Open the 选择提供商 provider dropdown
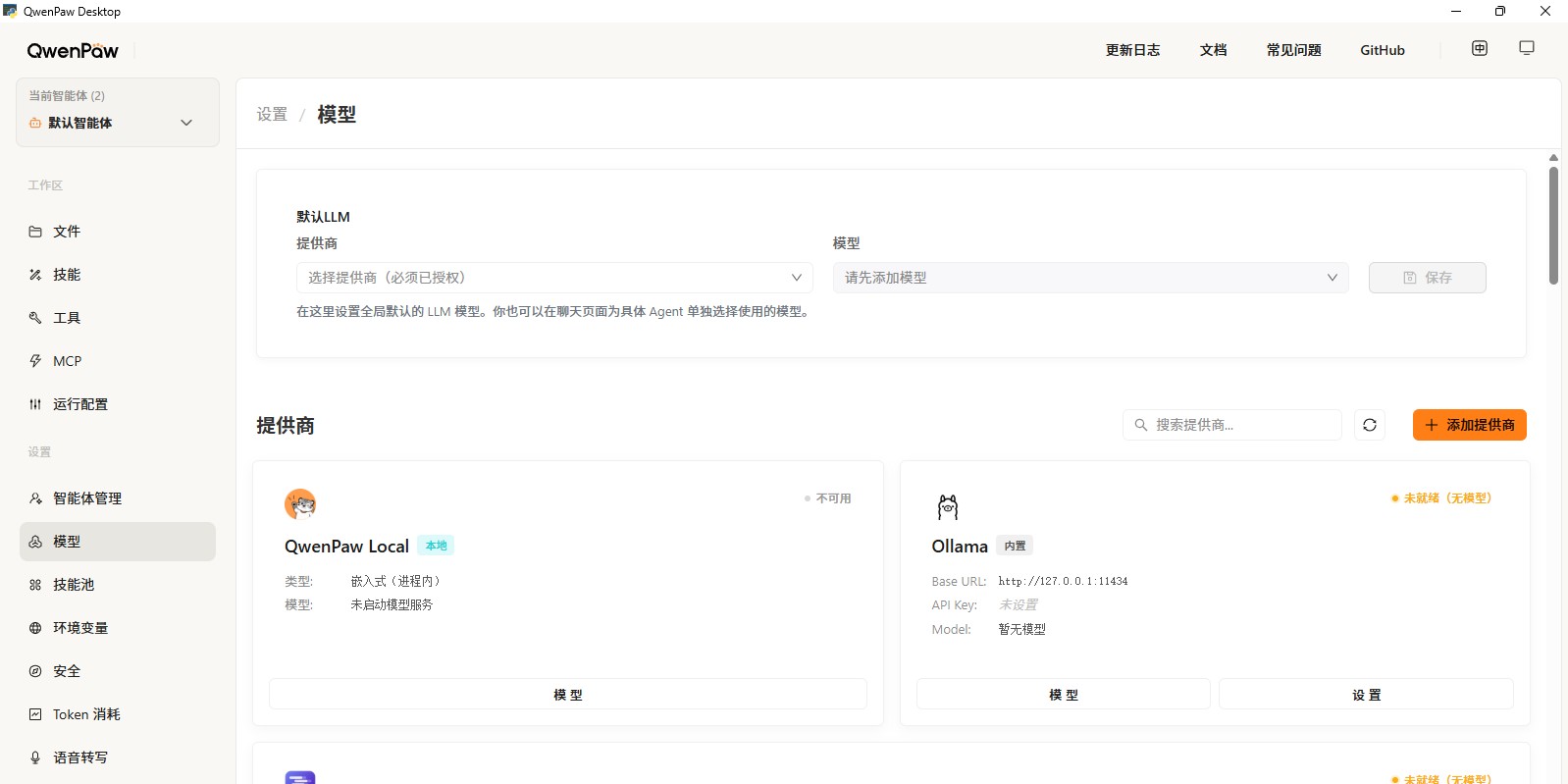This screenshot has height=784, width=1568. point(554,278)
